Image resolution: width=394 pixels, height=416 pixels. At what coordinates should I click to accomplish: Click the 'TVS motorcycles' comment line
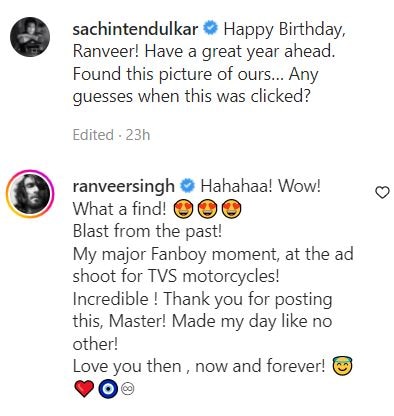pos(176,276)
